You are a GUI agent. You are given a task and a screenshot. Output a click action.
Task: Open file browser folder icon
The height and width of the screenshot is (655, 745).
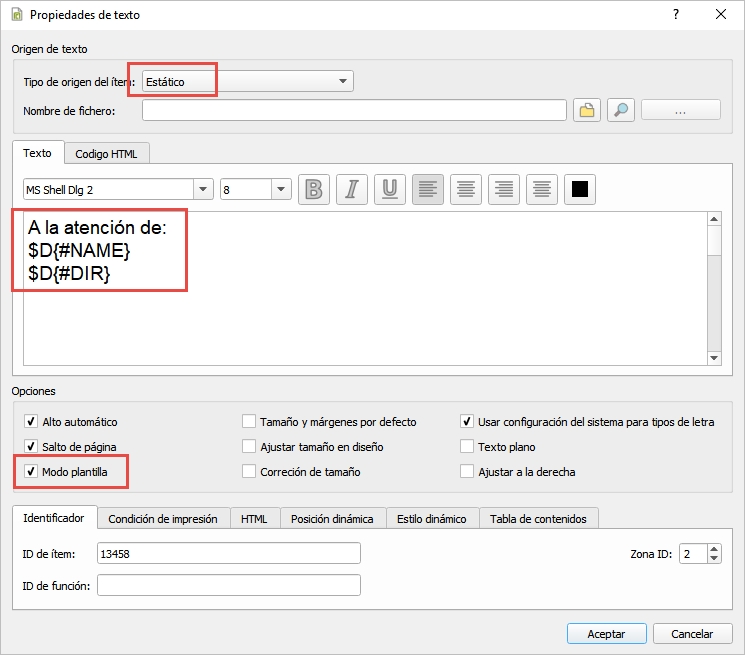click(587, 110)
